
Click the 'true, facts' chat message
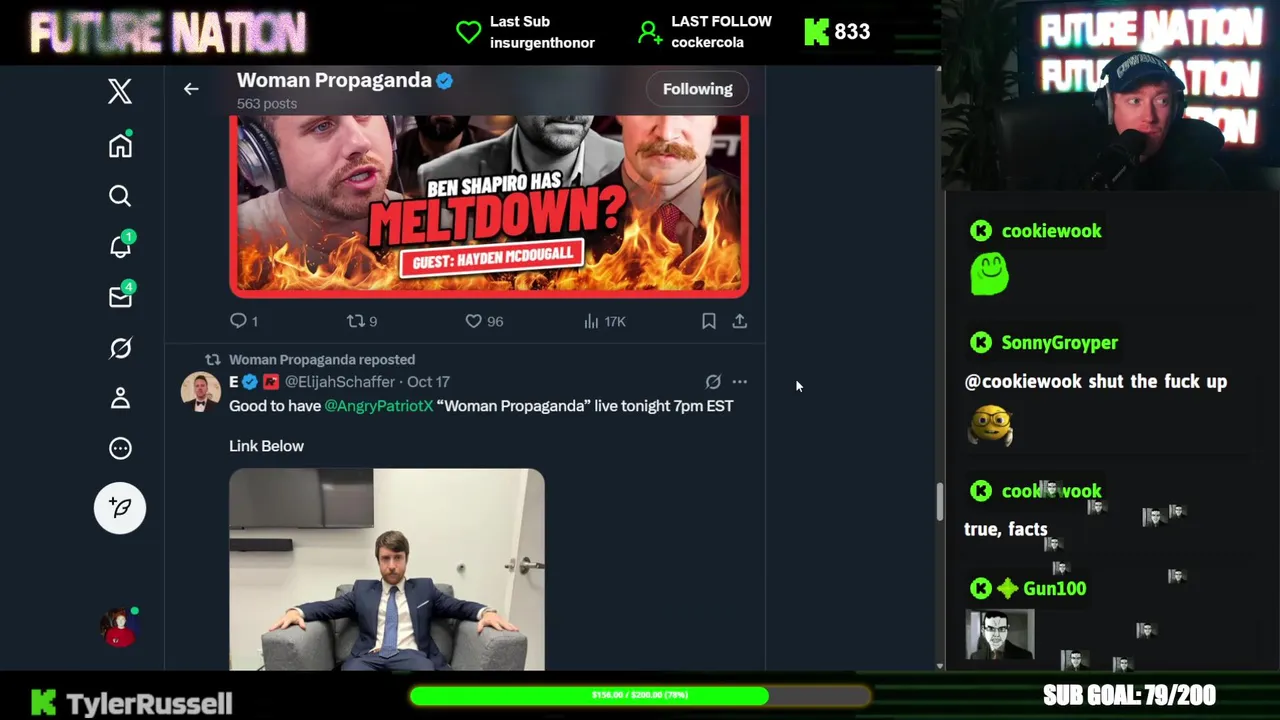(x=1006, y=530)
